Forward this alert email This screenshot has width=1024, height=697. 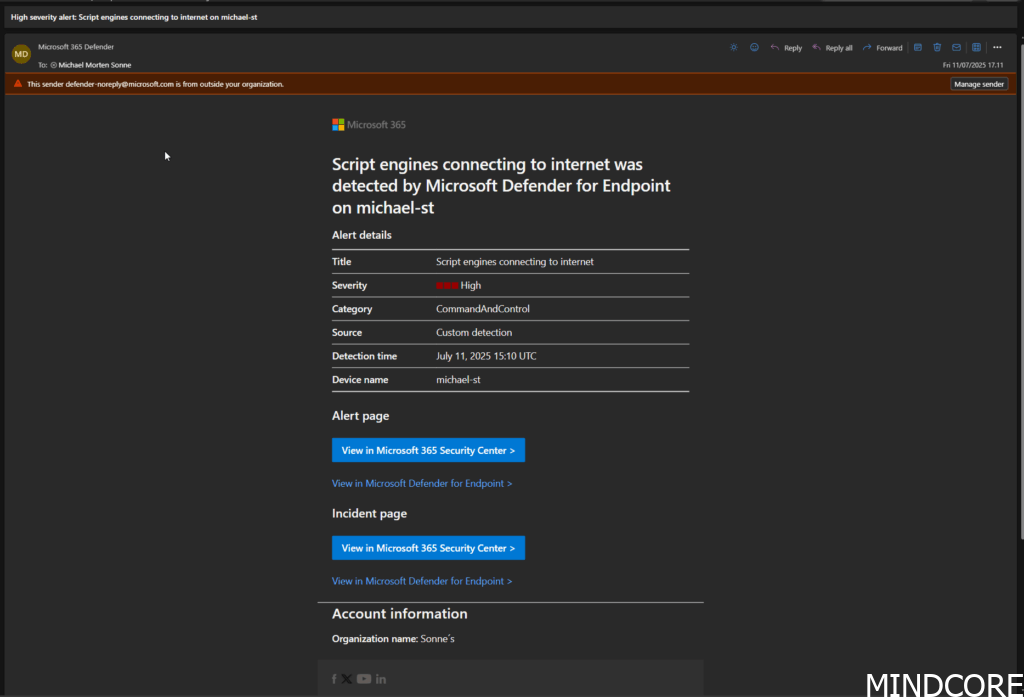pos(882,48)
